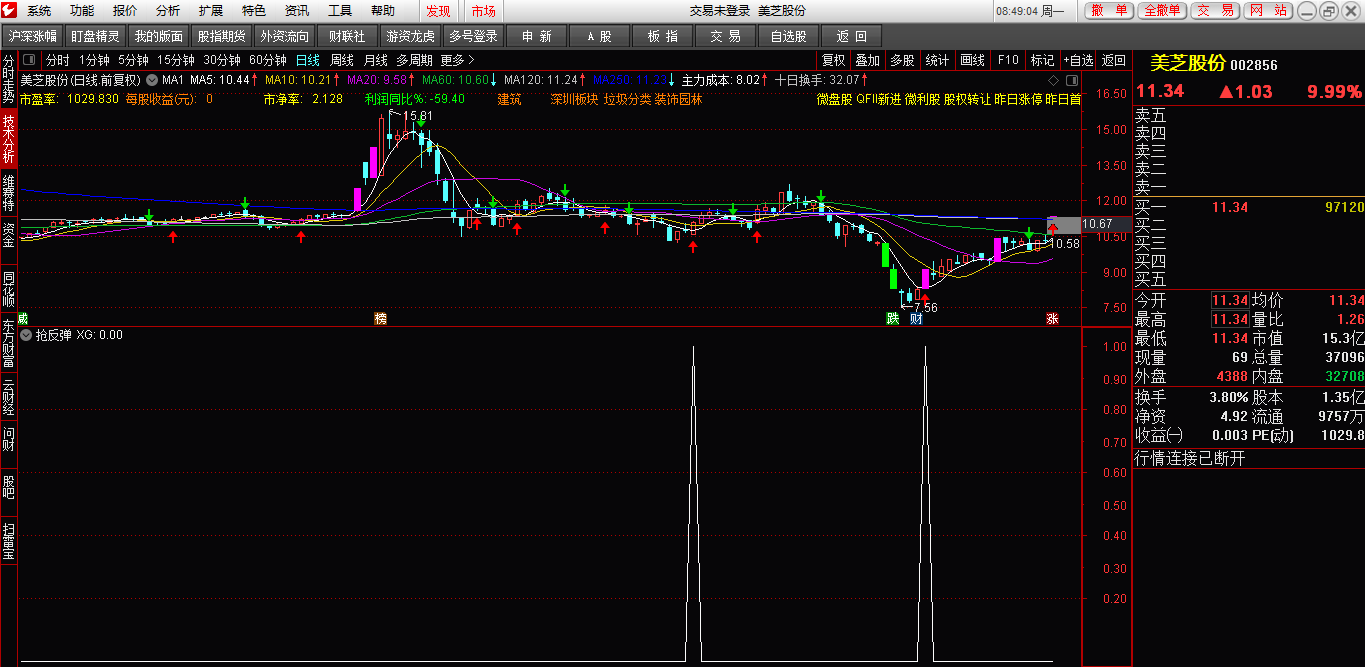Screen dimensions: 1365x667
Task: Expand the 抢反弹 indicator dropdown arrow
Action: tap(26, 335)
